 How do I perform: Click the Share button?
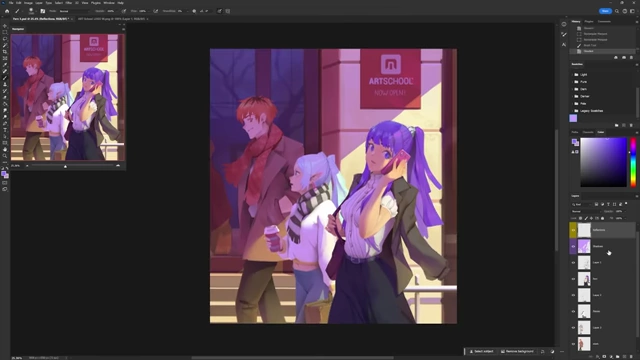605,11
